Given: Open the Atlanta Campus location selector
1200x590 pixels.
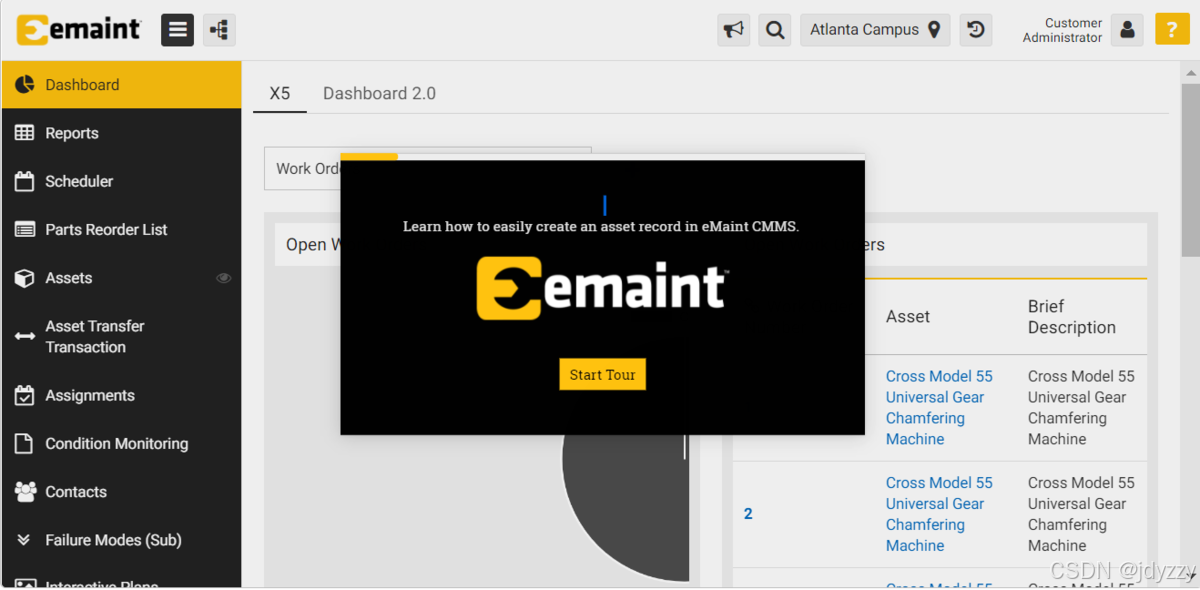Looking at the screenshot, I should (875, 30).
